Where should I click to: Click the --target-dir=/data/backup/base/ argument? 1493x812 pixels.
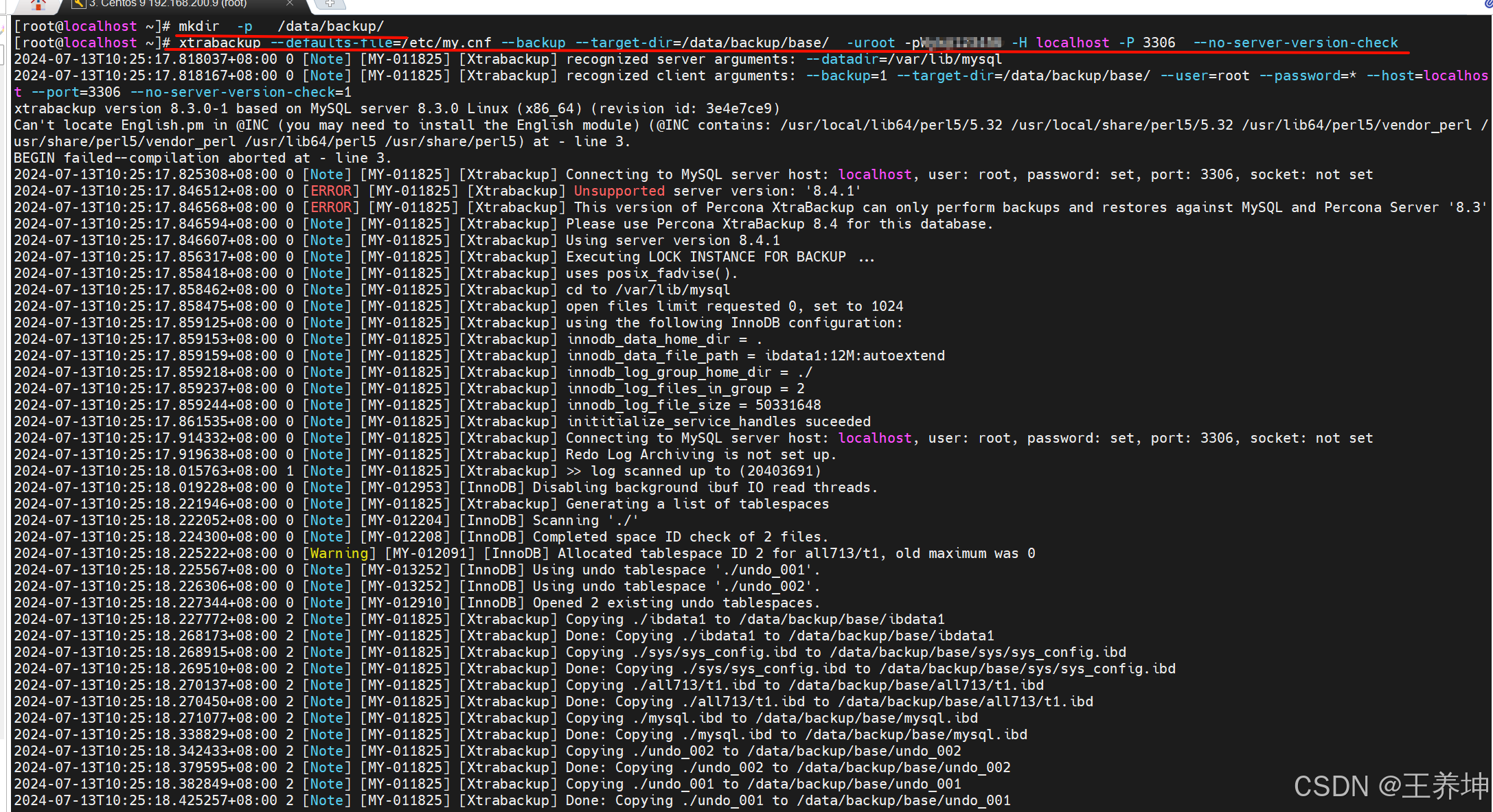tap(701, 43)
